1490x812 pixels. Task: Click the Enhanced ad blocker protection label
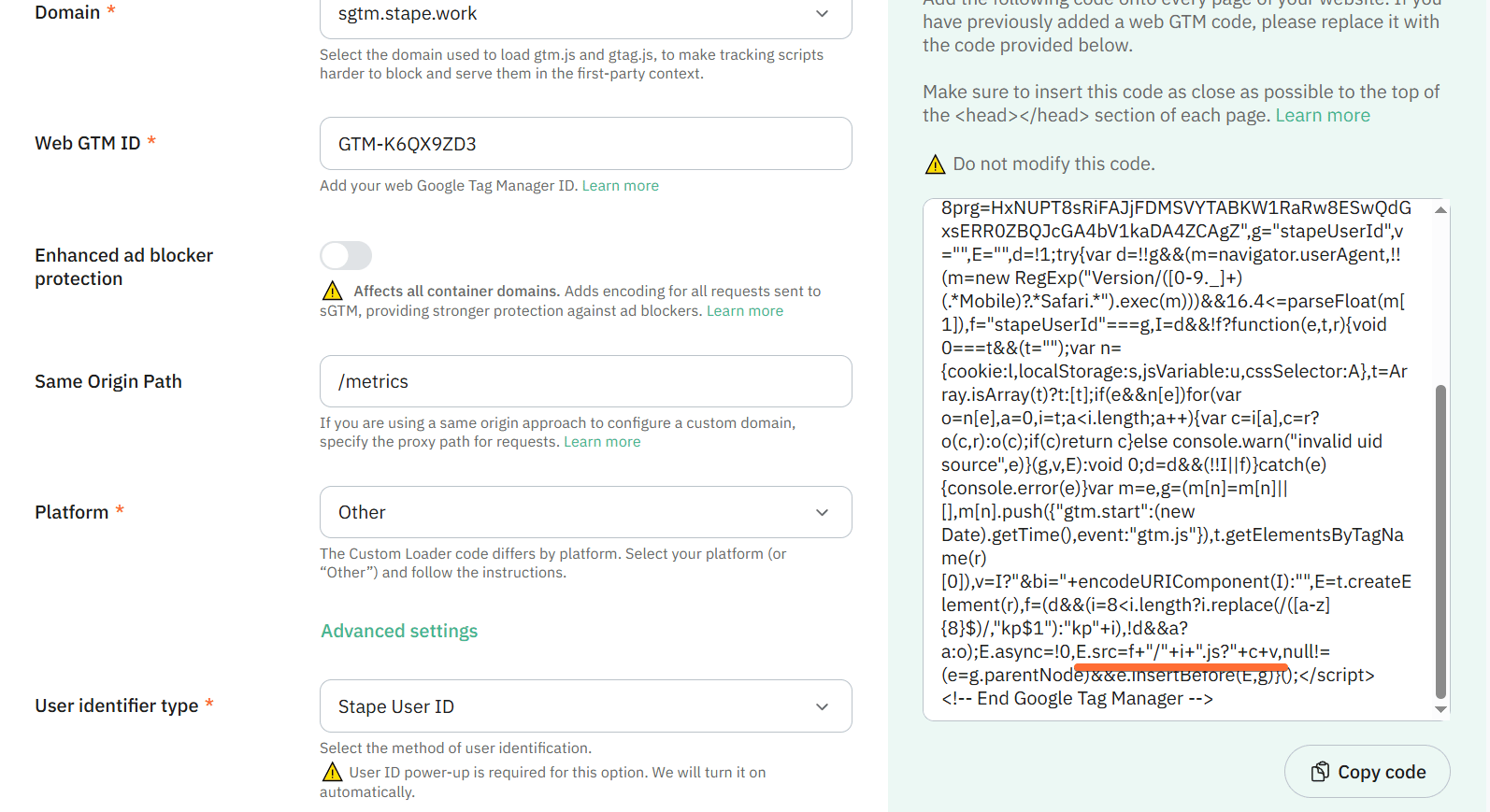point(124,267)
